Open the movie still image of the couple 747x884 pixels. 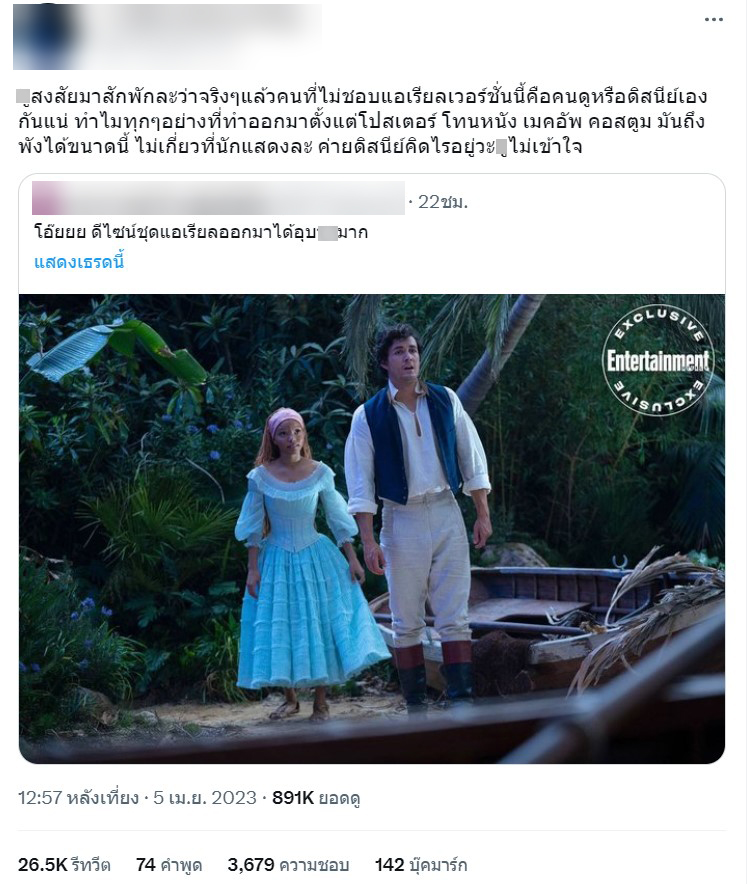click(372, 529)
